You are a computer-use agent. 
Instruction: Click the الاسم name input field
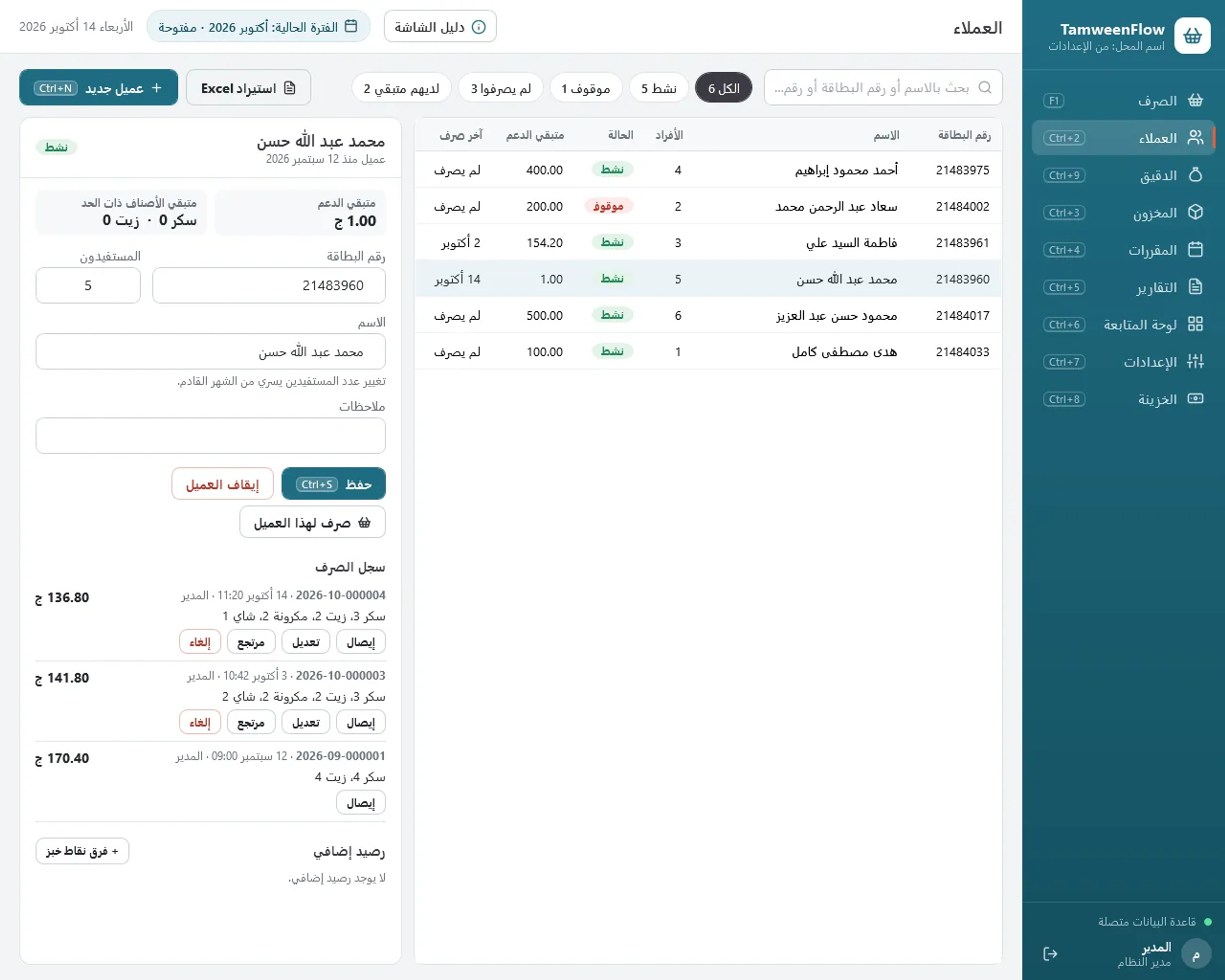pos(211,352)
